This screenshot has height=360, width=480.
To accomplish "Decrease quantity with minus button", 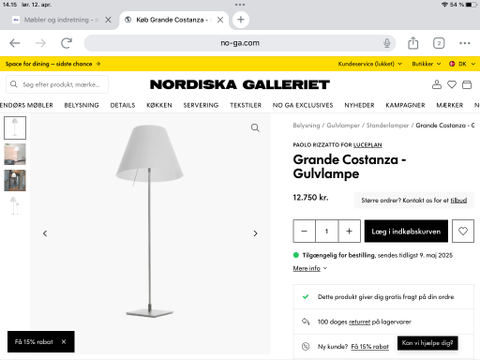I will point(304,231).
